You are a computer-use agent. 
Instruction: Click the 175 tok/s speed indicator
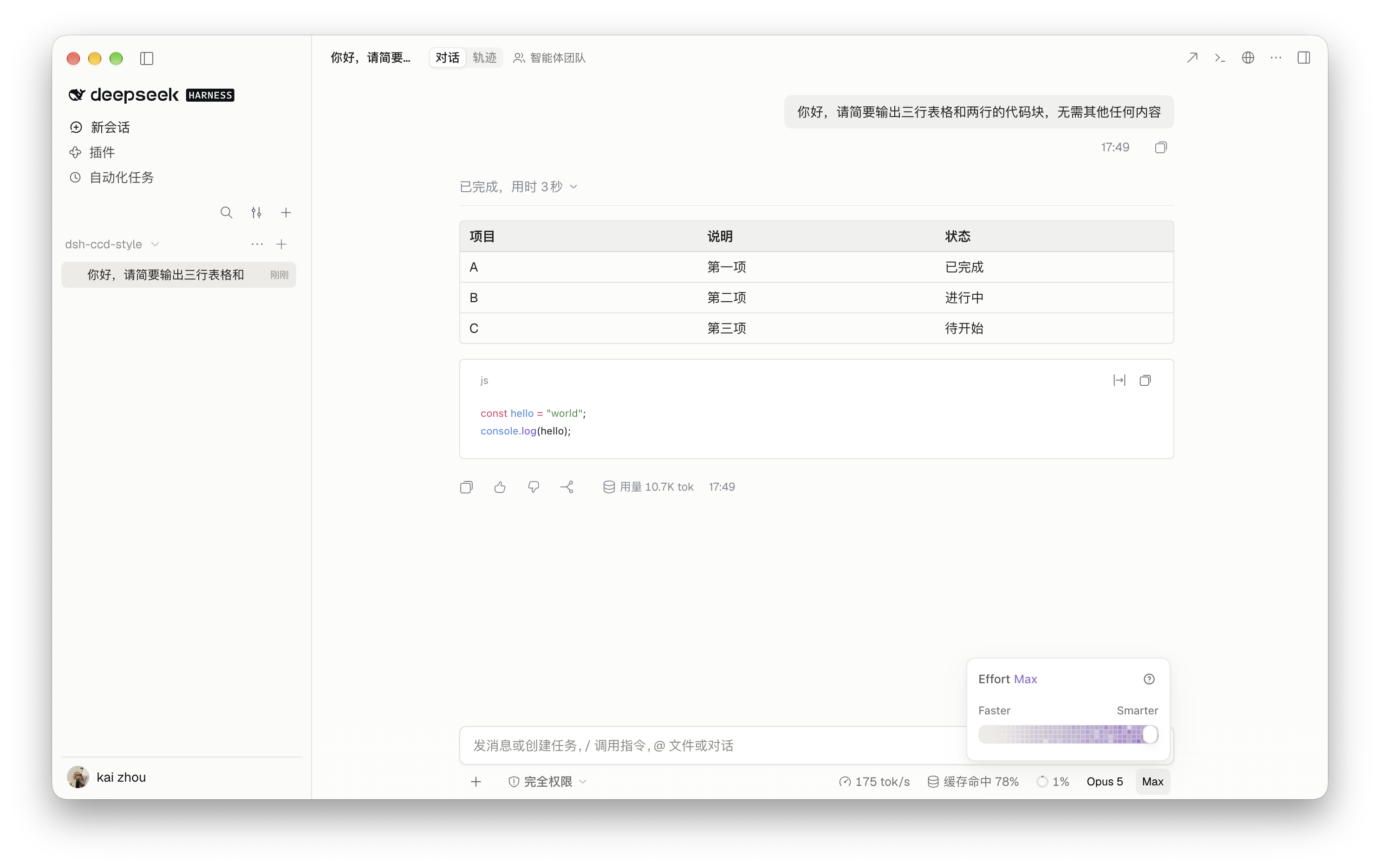pos(874,782)
